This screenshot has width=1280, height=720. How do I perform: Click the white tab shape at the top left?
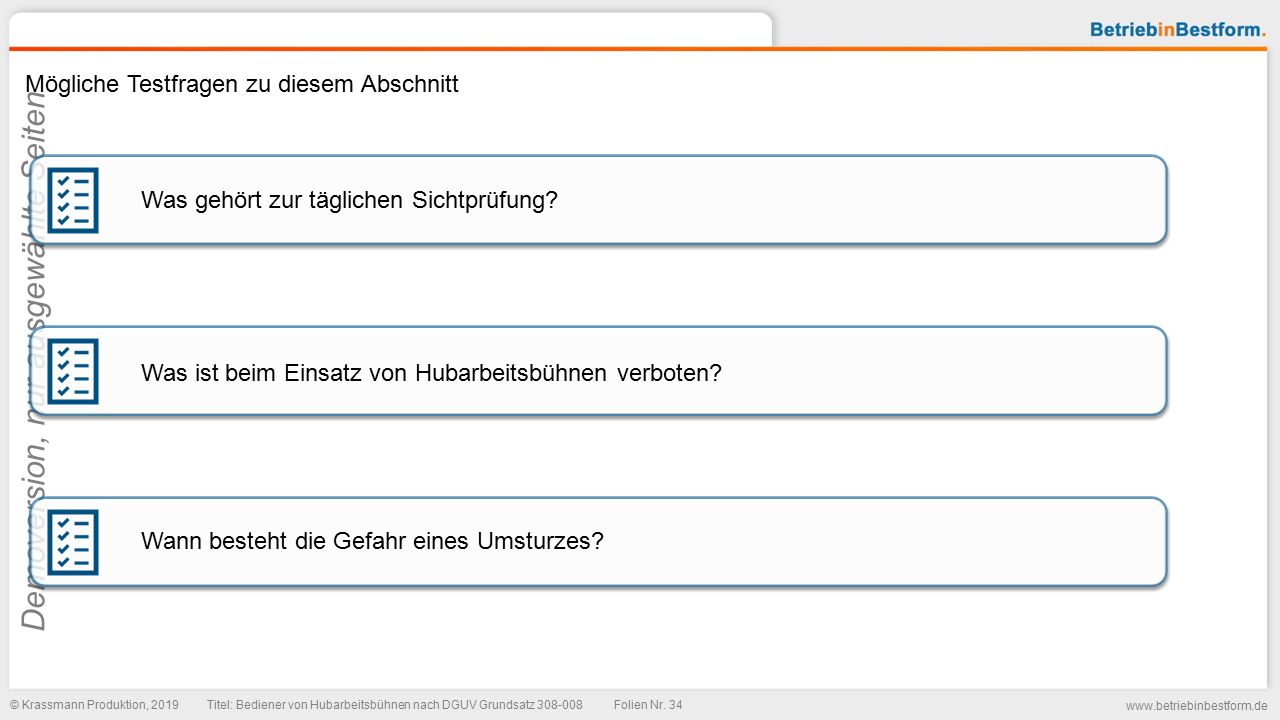coord(390,28)
